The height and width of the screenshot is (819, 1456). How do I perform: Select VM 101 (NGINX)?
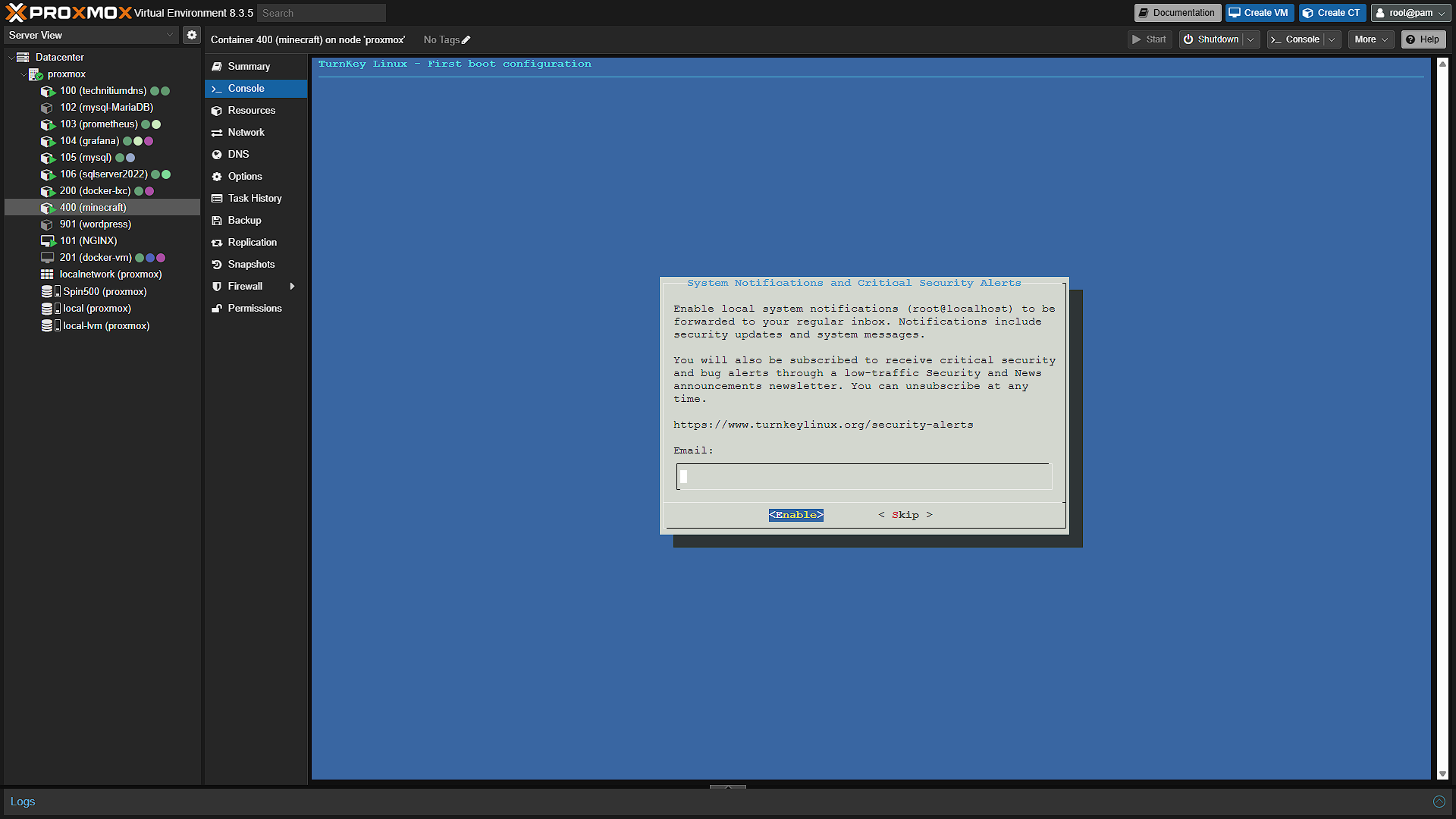(88, 240)
